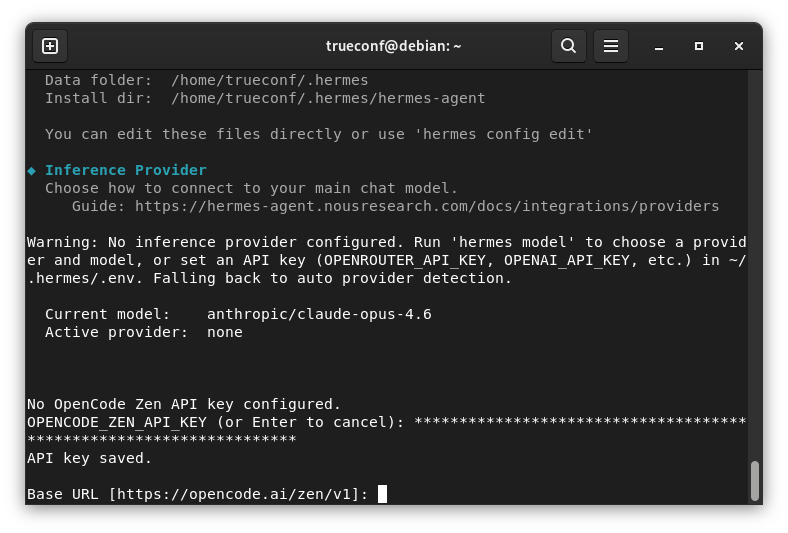This screenshot has height=533, width=788.
Task: Open a new terminal tab
Action: pos(50,46)
